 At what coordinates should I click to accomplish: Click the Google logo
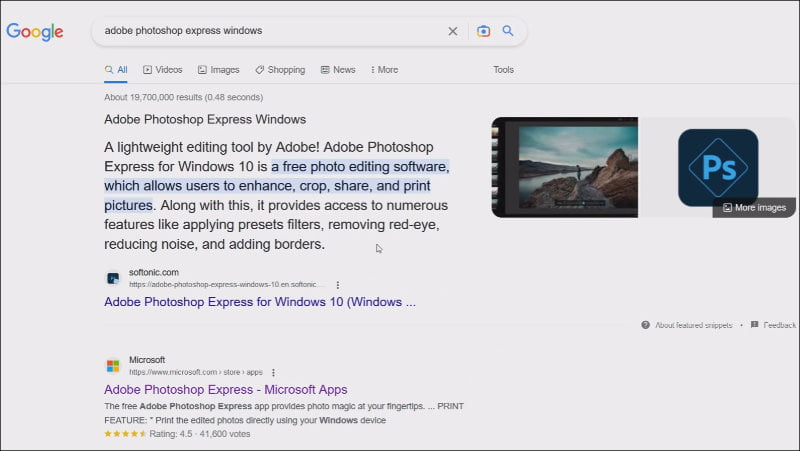click(x=35, y=32)
